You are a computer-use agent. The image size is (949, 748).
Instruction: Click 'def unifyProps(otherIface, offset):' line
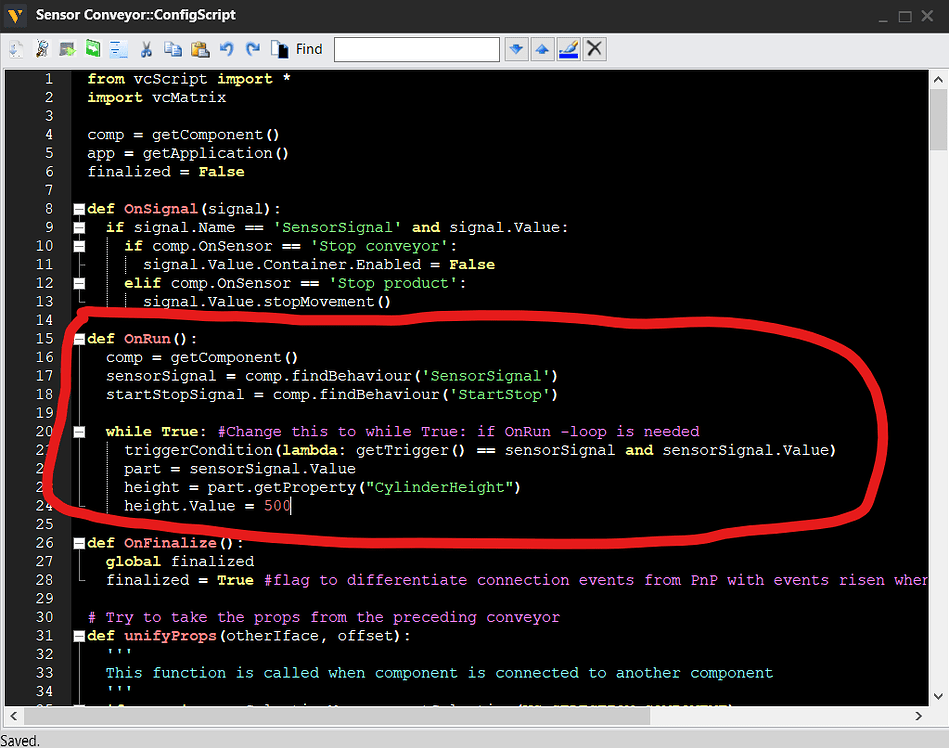pos(249,636)
